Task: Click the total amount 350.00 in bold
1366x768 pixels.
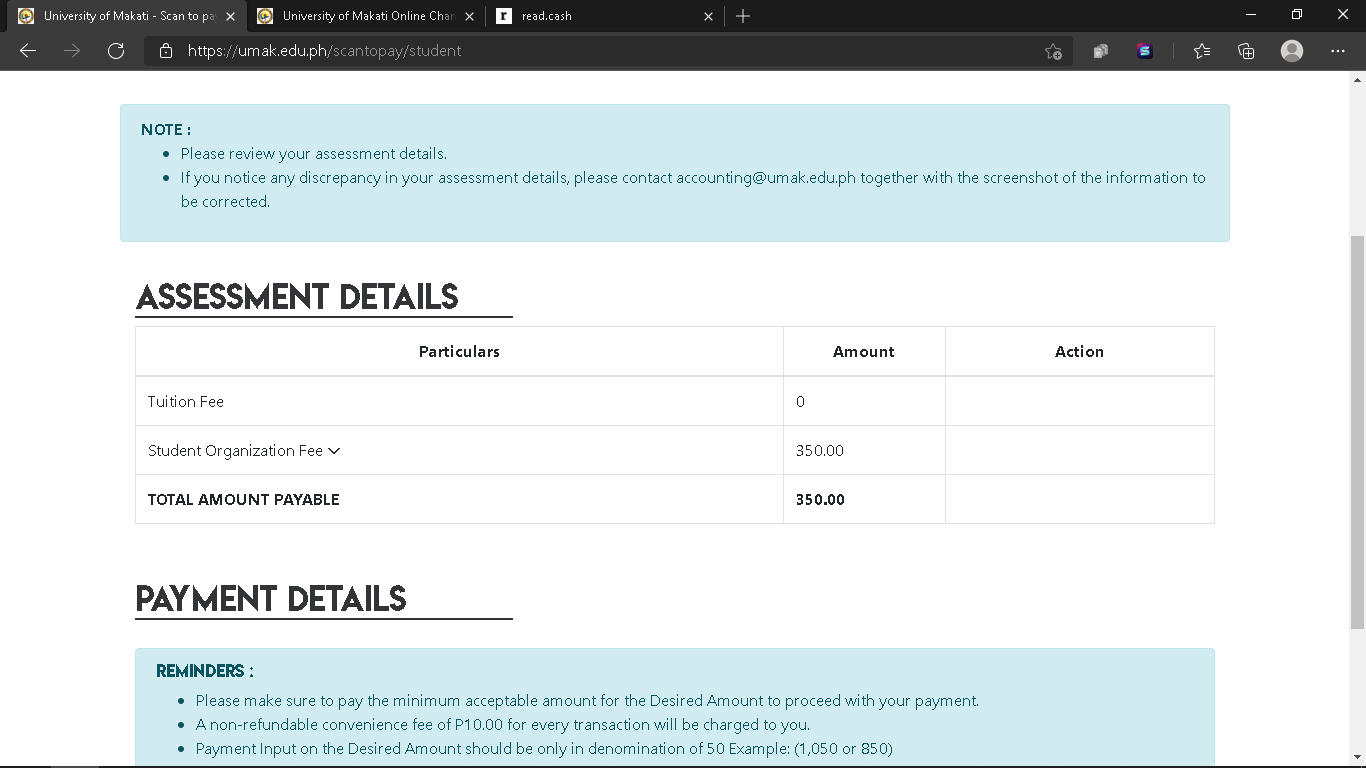Action: click(820, 500)
